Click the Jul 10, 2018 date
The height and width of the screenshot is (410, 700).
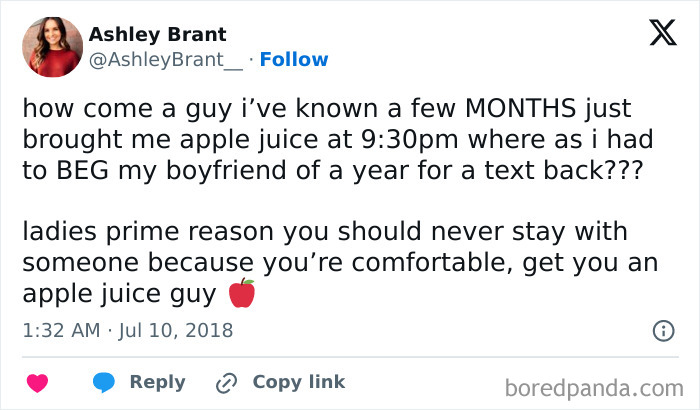coord(176,329)
